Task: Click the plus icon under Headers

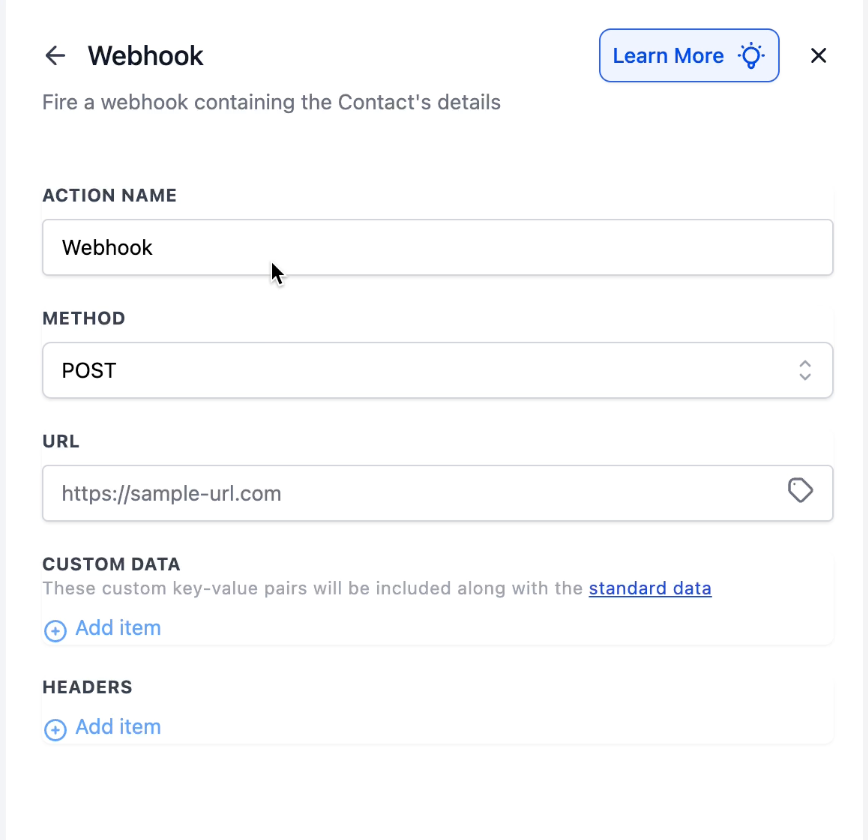Action: point(55,729)
